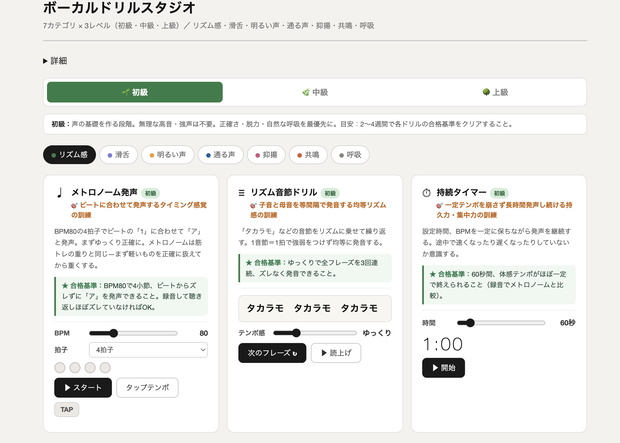Screen dimensions: 620x443
Task: Click the 初級 badge on リズム音節ドリル
Action: [330, 193]
